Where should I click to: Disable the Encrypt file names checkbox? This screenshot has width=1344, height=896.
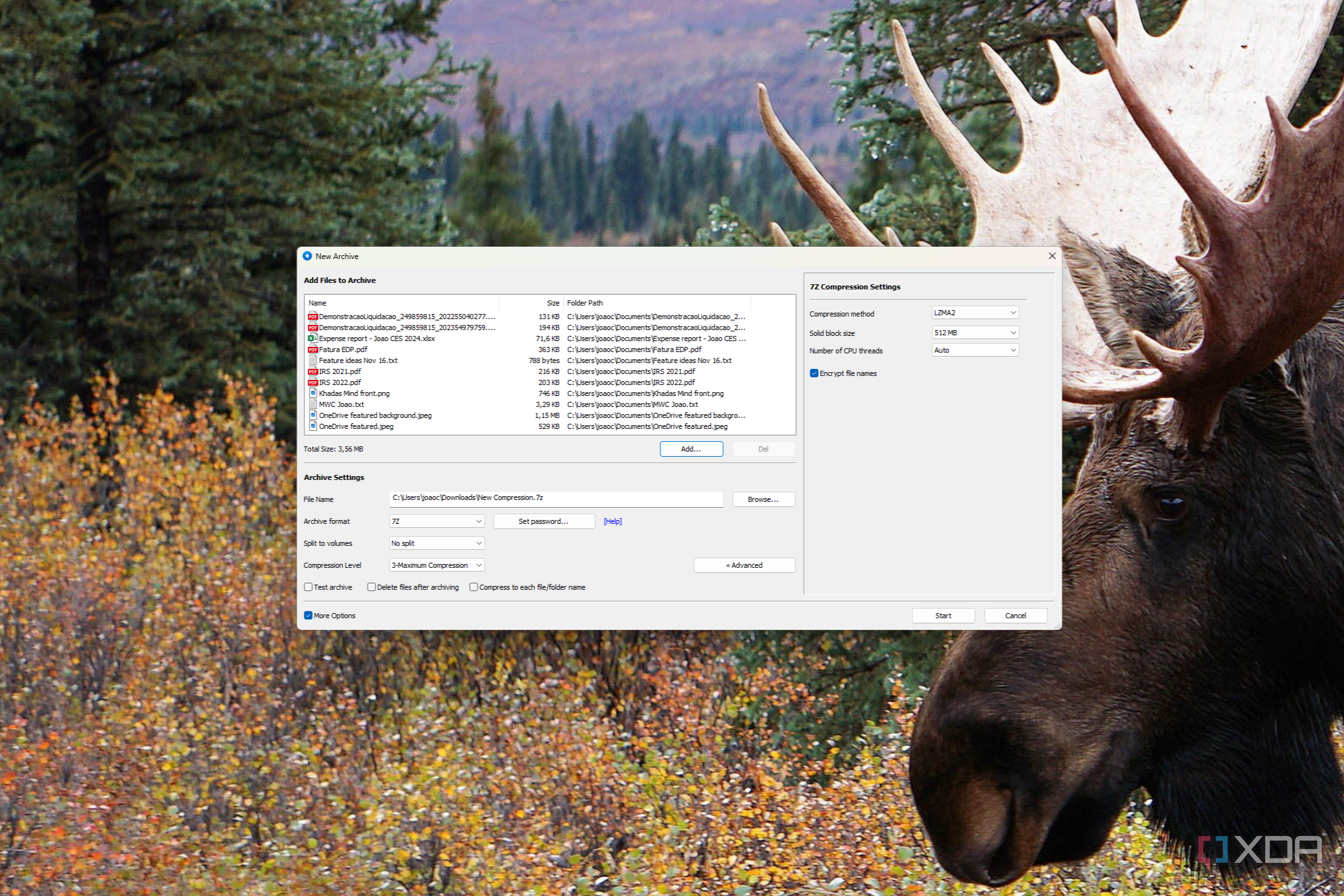point(814,373)
